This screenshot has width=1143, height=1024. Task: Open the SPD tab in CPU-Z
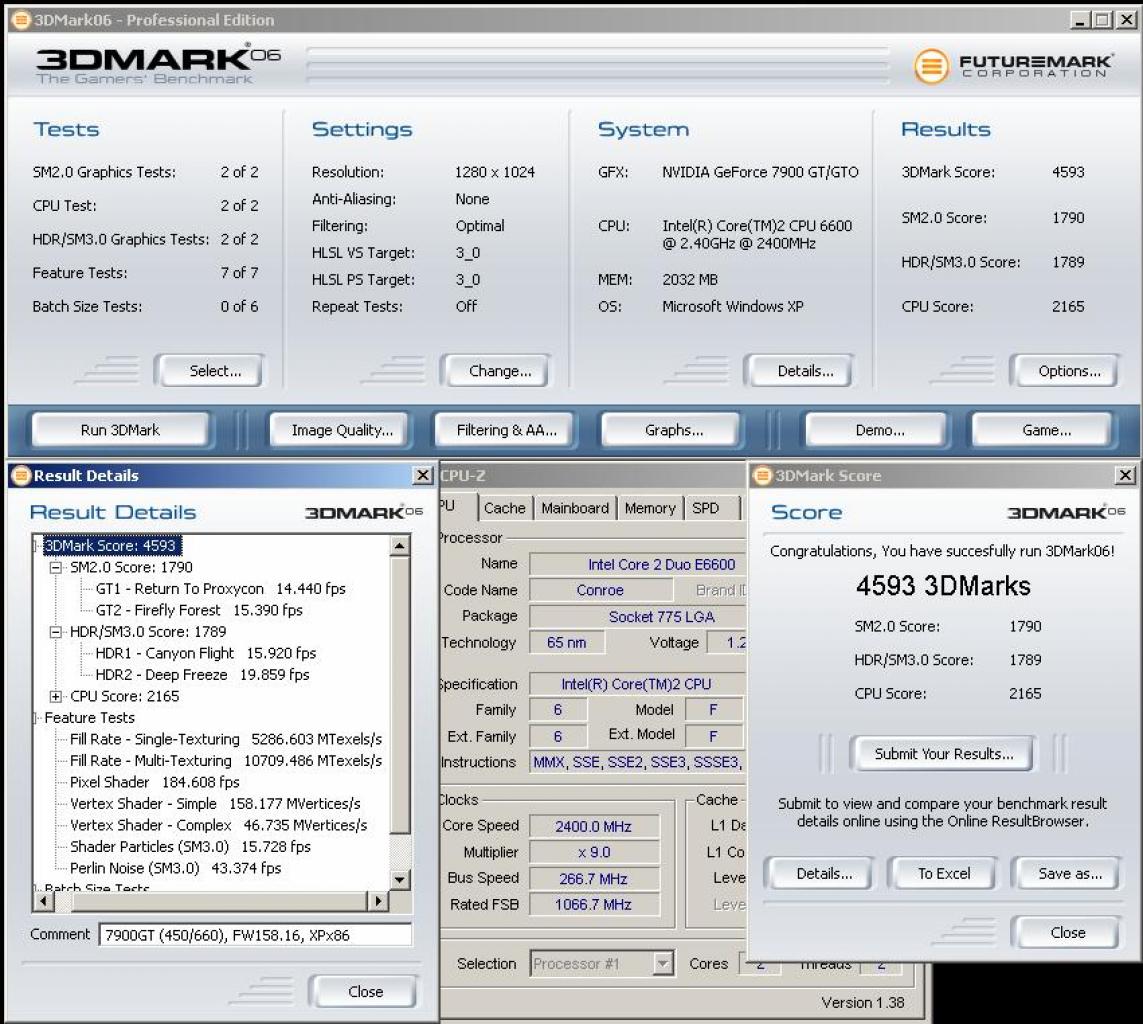[x=706, y=508]
